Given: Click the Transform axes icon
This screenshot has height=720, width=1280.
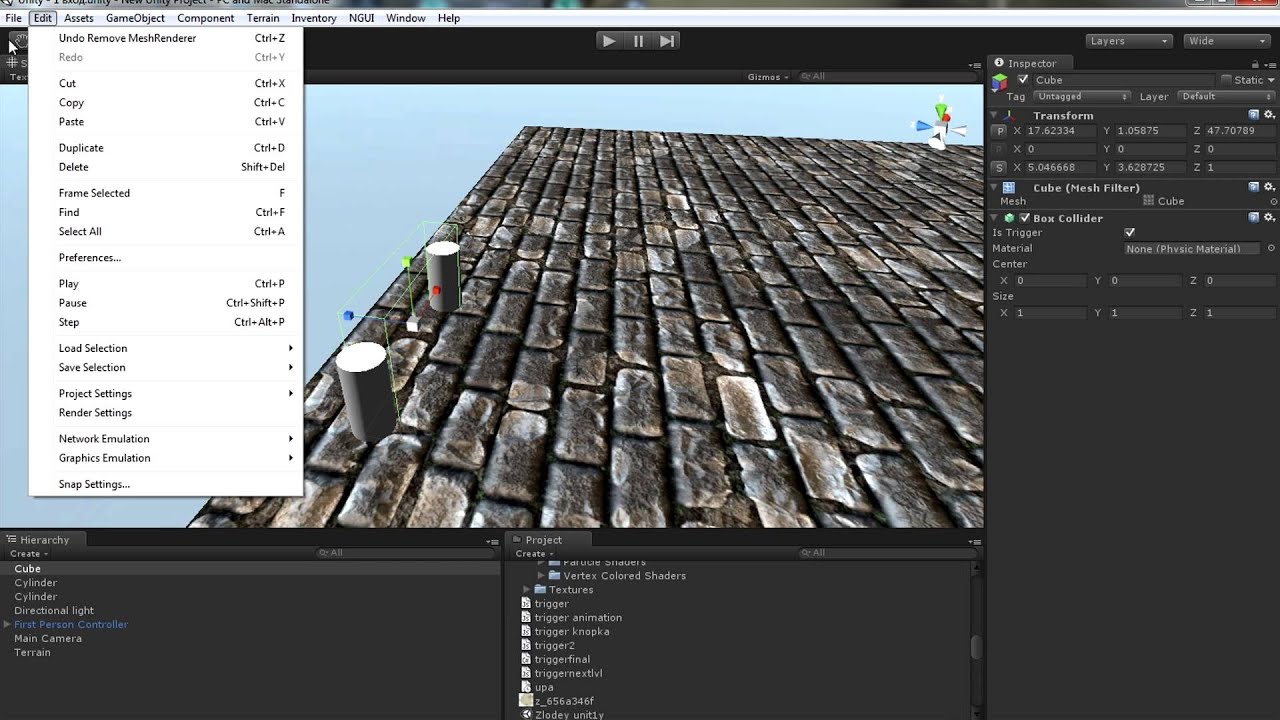Looking at the screenshot, I should click(x=1009, y=115).
